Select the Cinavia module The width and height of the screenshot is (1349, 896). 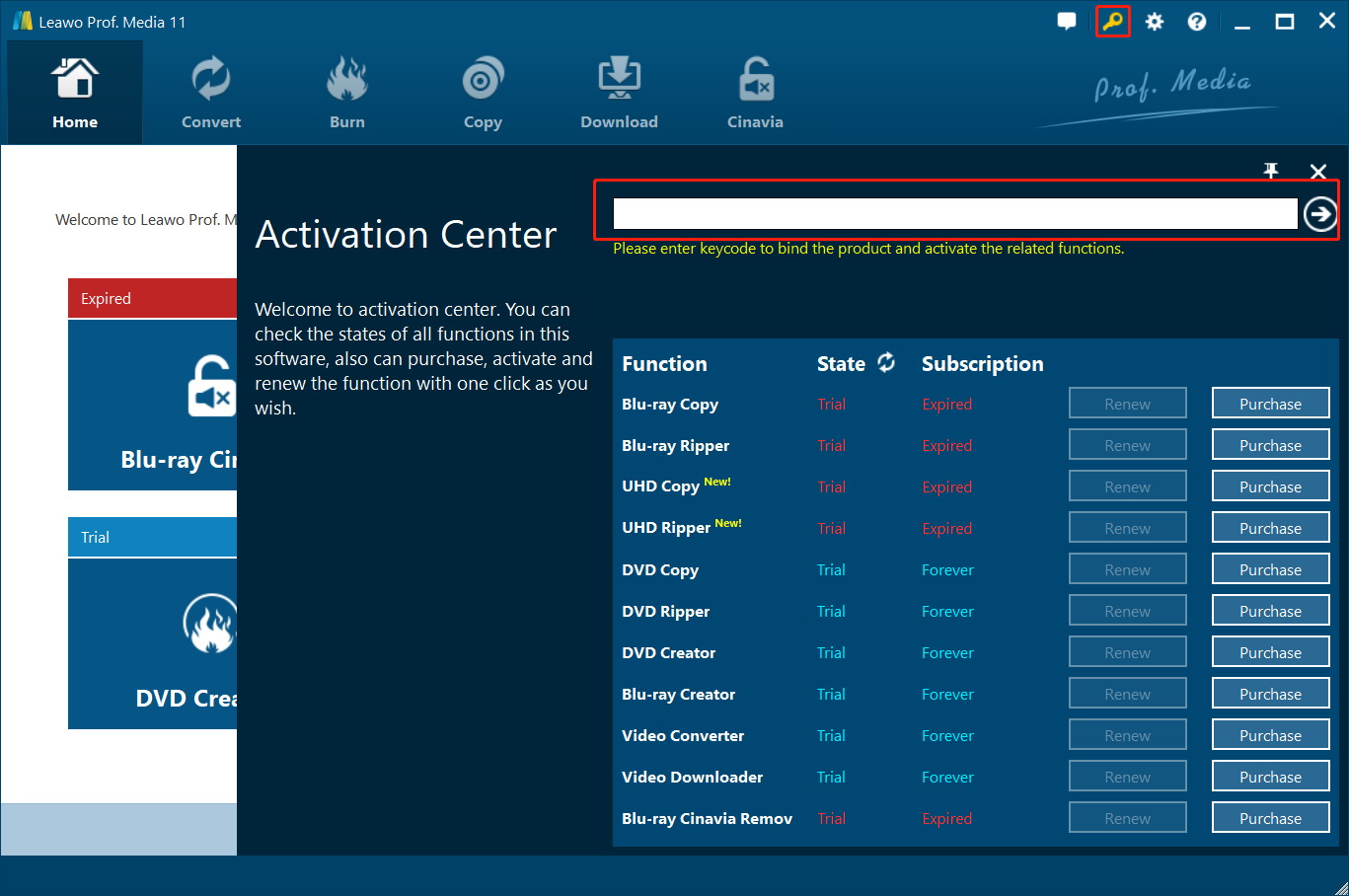[x=755, y=94]
